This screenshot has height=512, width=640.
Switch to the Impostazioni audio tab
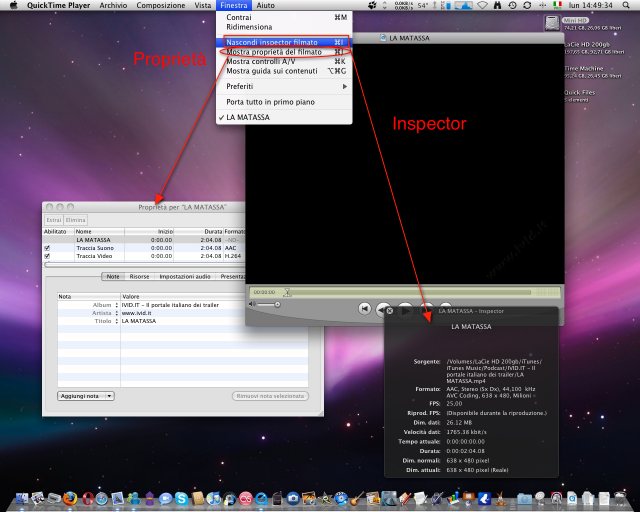coord(185,276)
